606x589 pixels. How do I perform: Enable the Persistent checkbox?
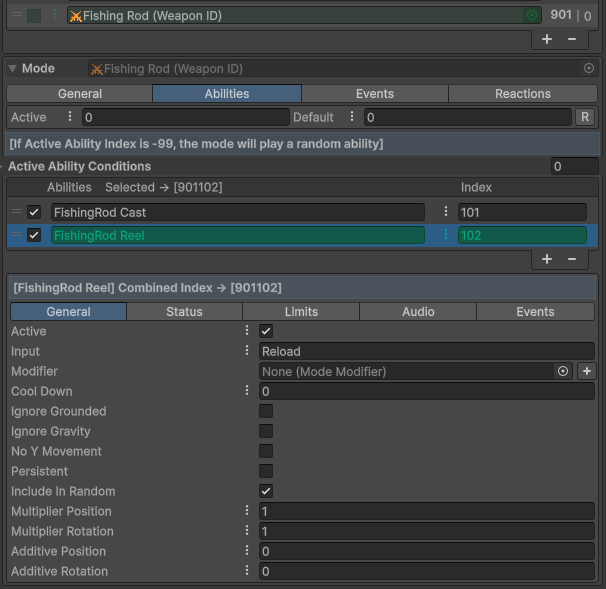click(266, 471)
